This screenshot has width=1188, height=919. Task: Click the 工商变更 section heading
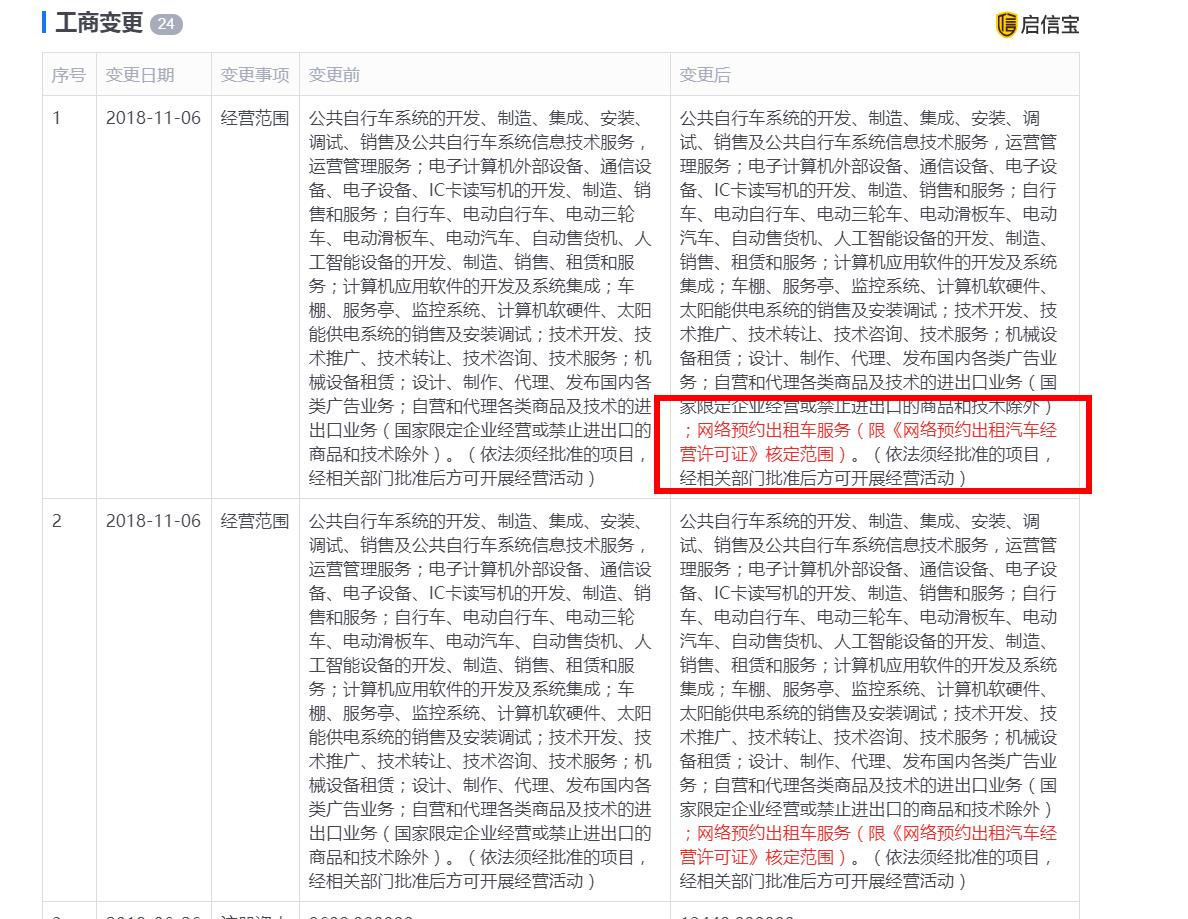[99, 23]
